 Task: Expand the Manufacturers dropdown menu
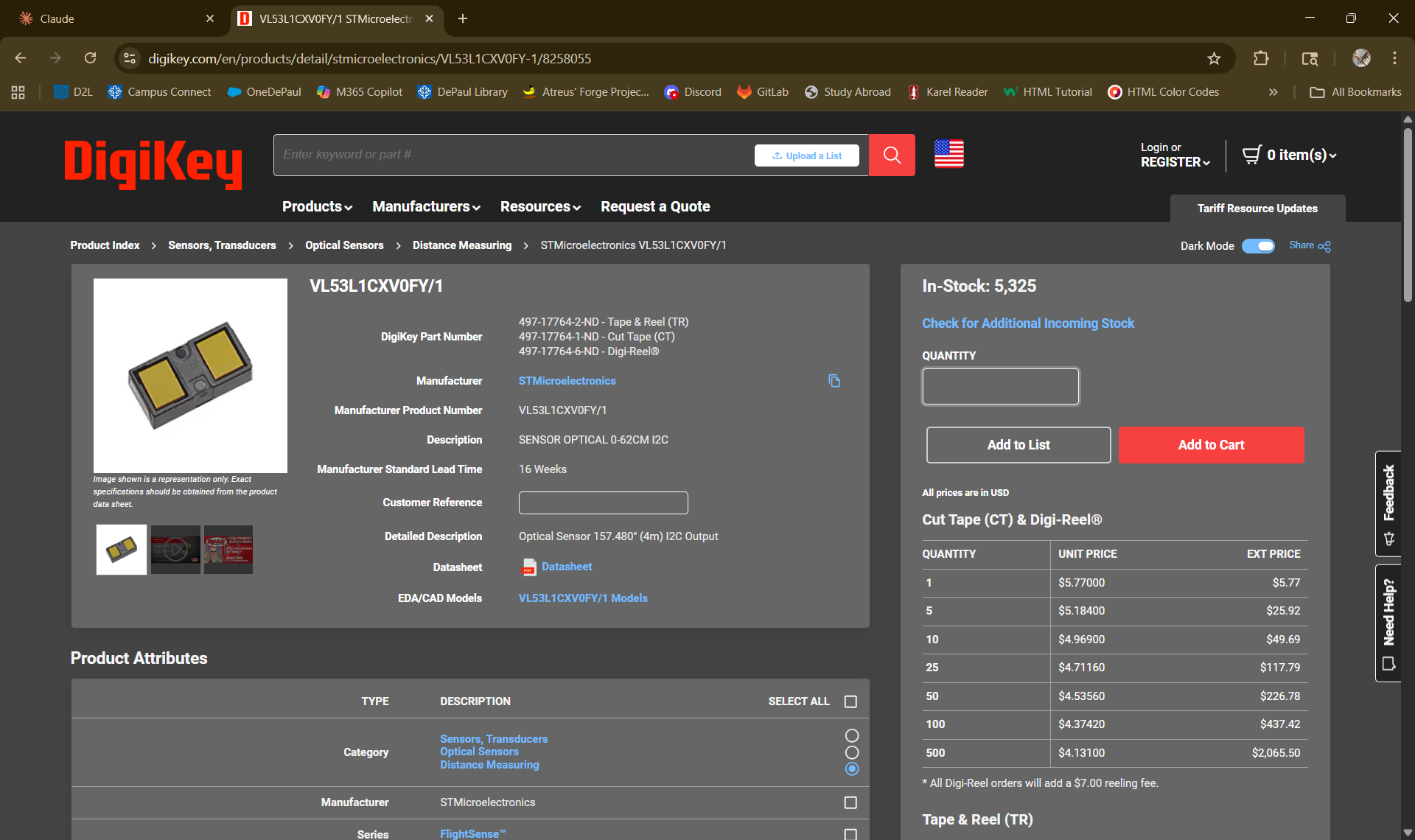pos(426,207)
